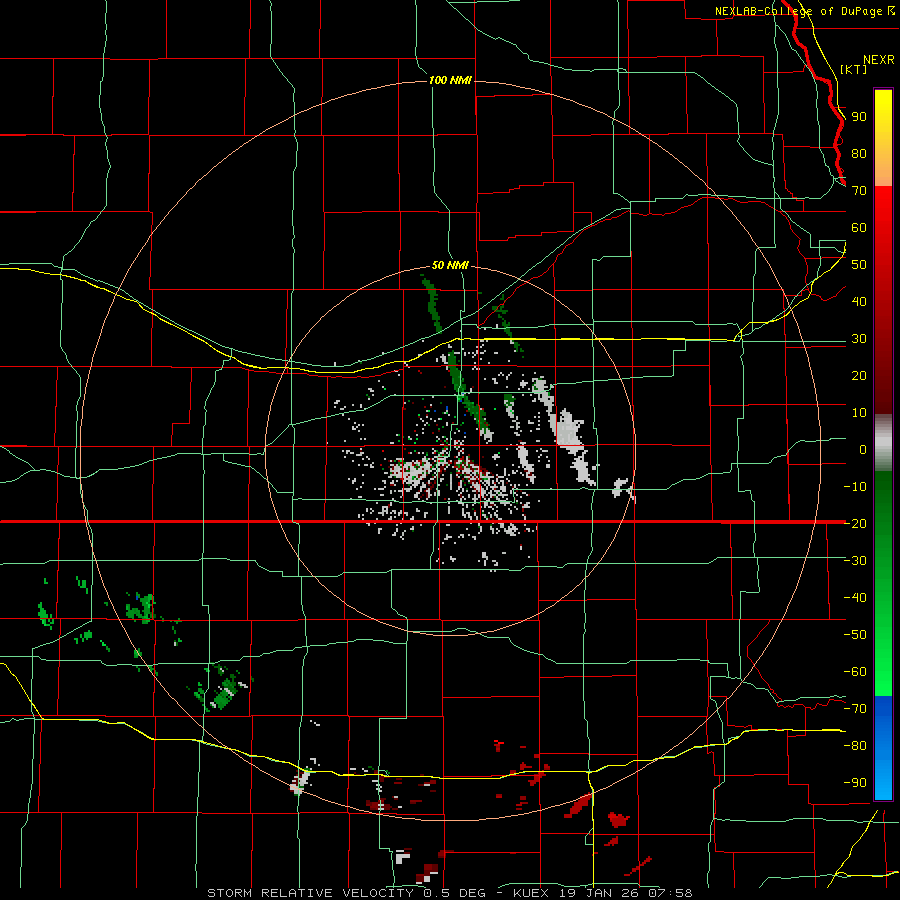The height and width of the screenshot is (900, 900).
Task: Click the Storm Relative Velocity caption at bottom
Action: tap(449, 893)
